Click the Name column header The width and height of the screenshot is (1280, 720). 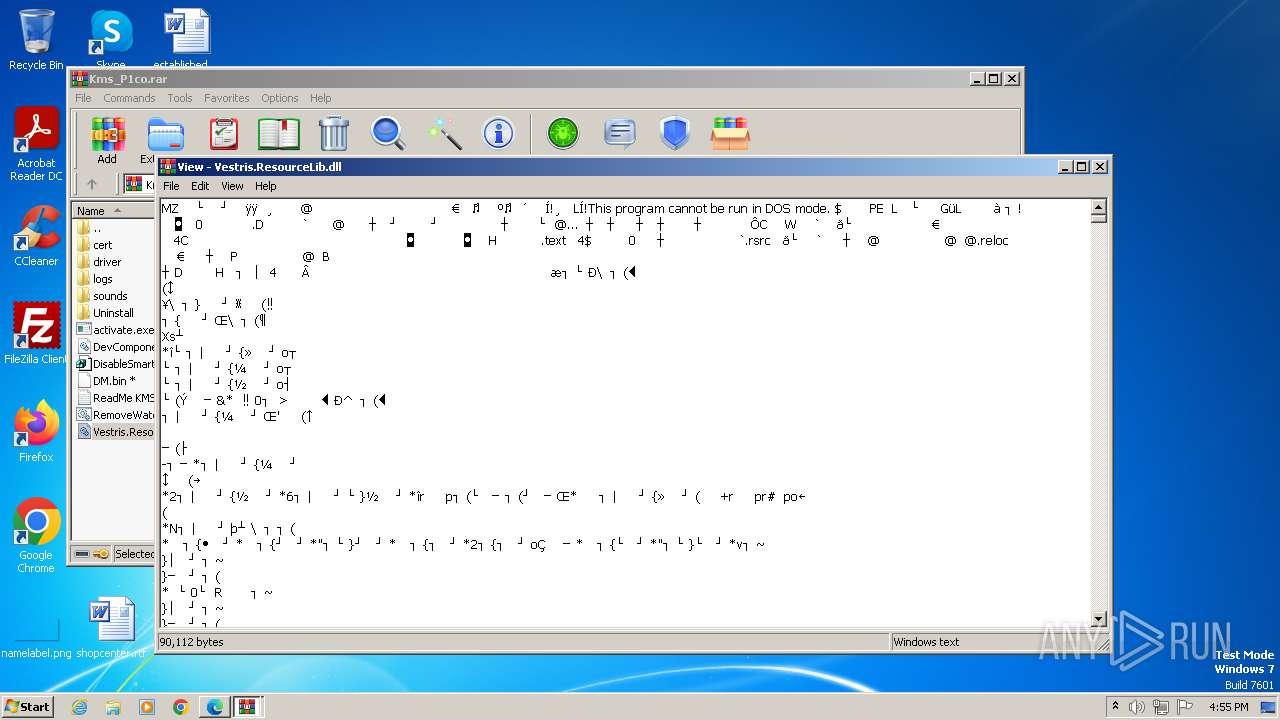point(113,210)
